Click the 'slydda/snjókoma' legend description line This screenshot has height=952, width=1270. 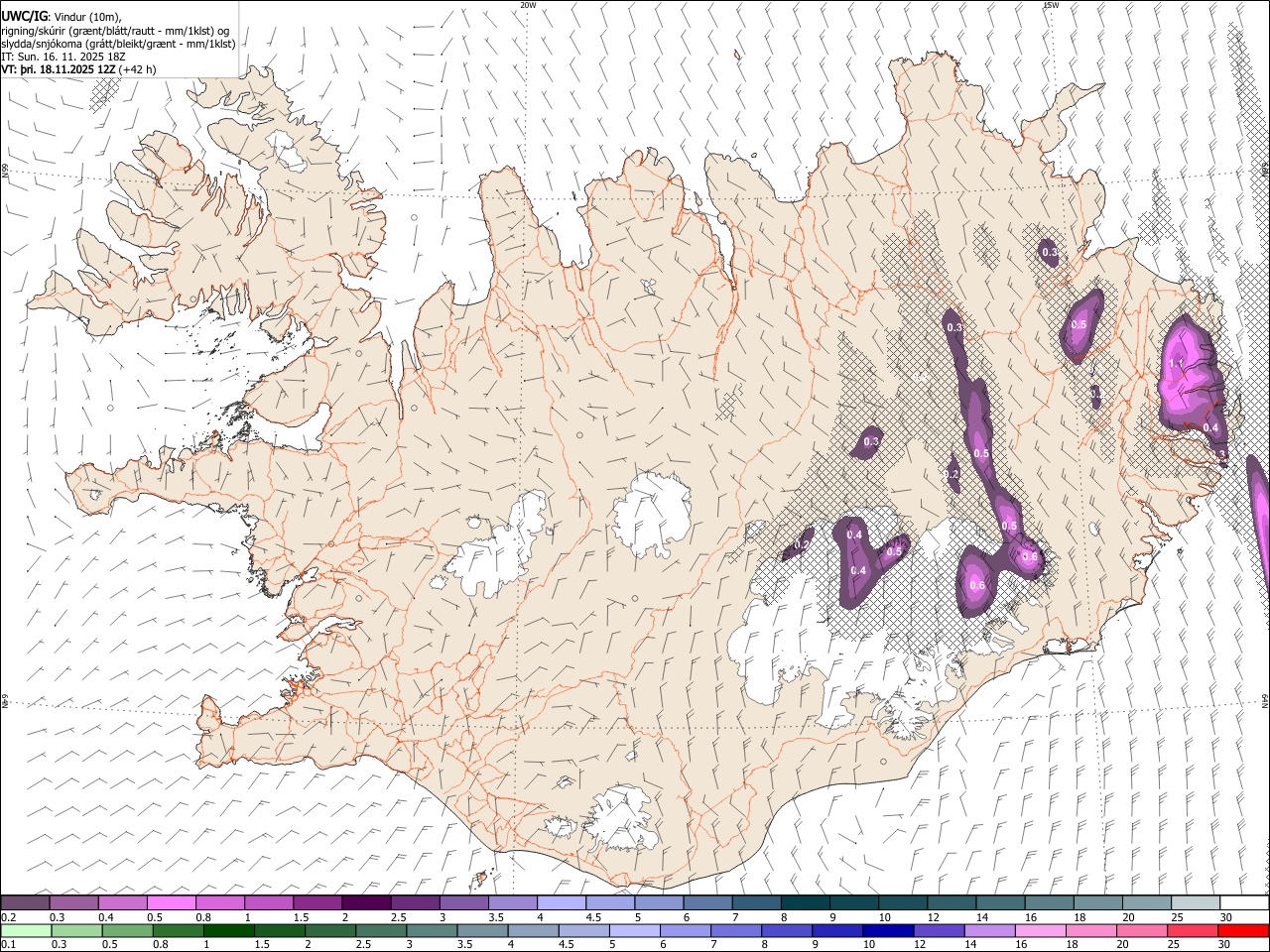click(x=118, y=44)
